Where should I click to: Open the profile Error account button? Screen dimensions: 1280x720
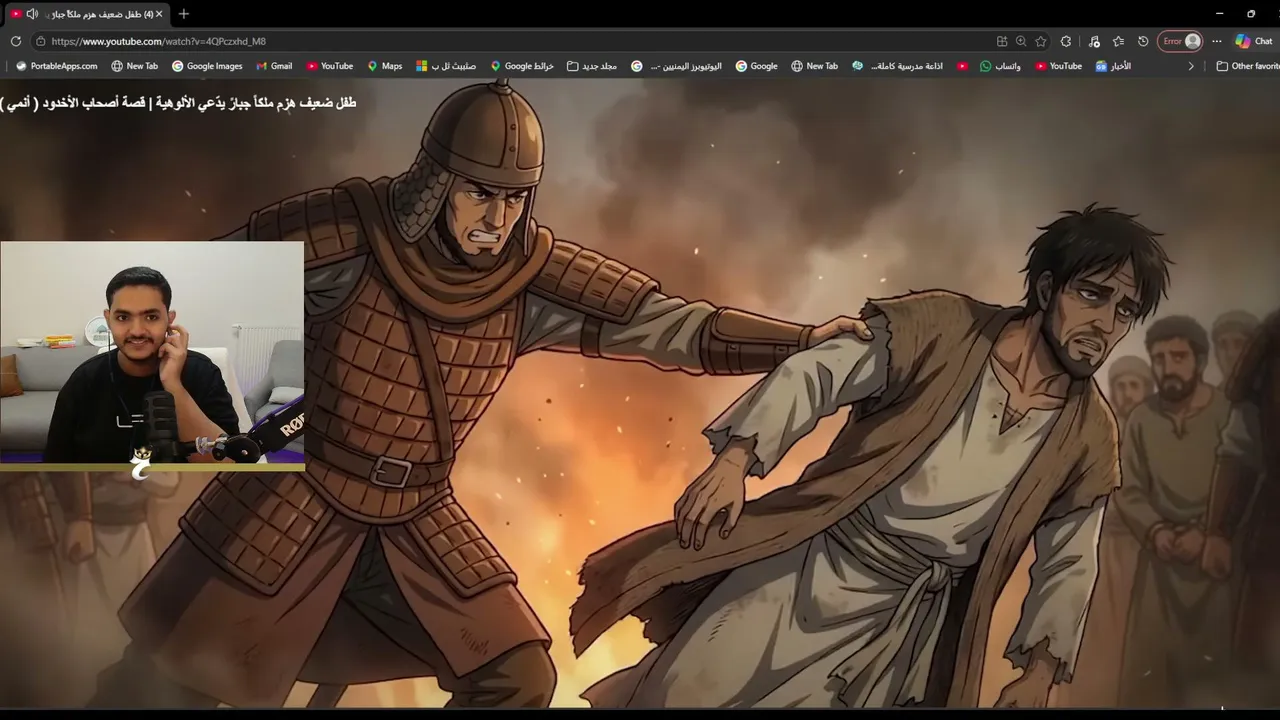pyautogui.click(x=1180, y=41)
